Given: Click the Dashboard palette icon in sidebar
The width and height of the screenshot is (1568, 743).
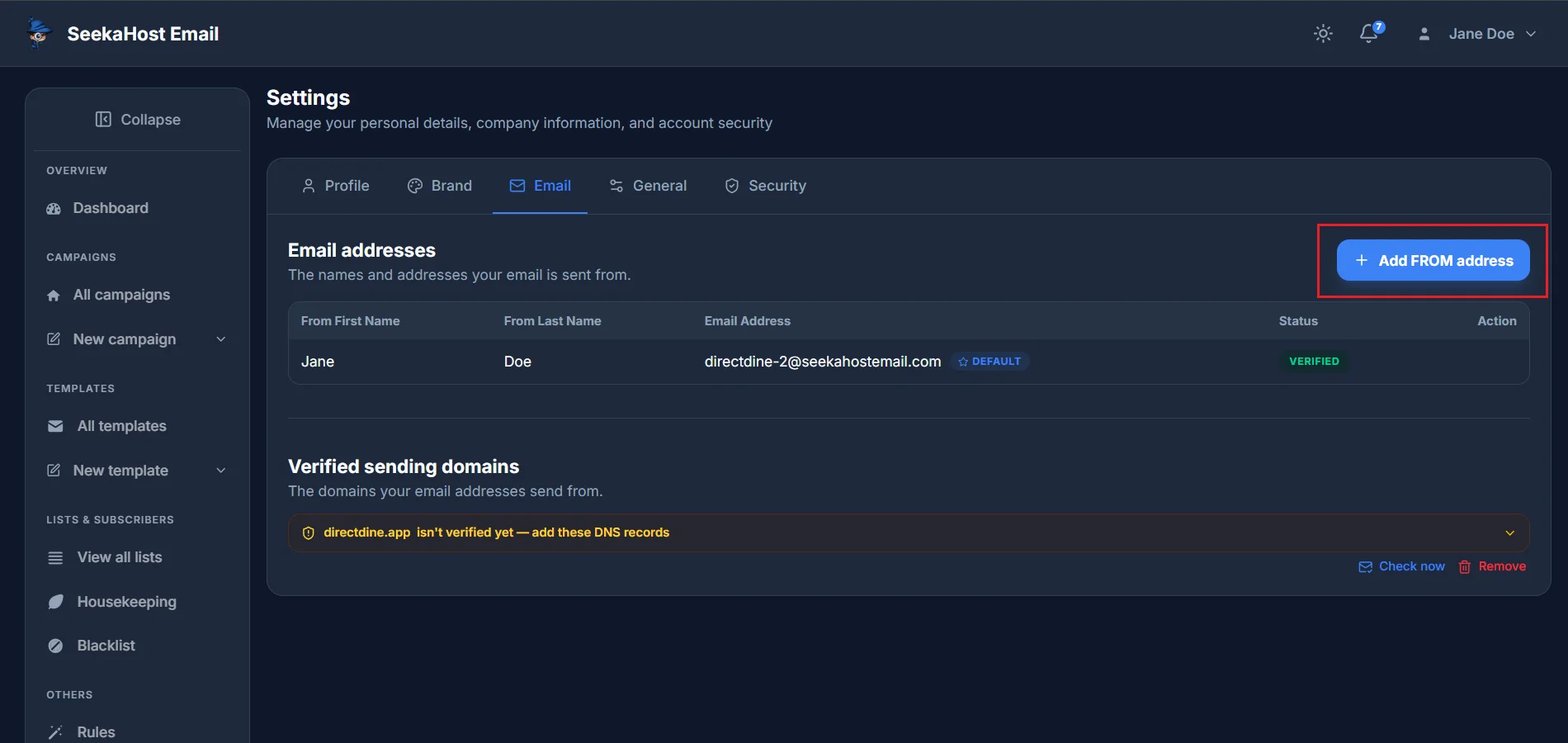Looking at the screenshot, I should (x=54, y=209).
